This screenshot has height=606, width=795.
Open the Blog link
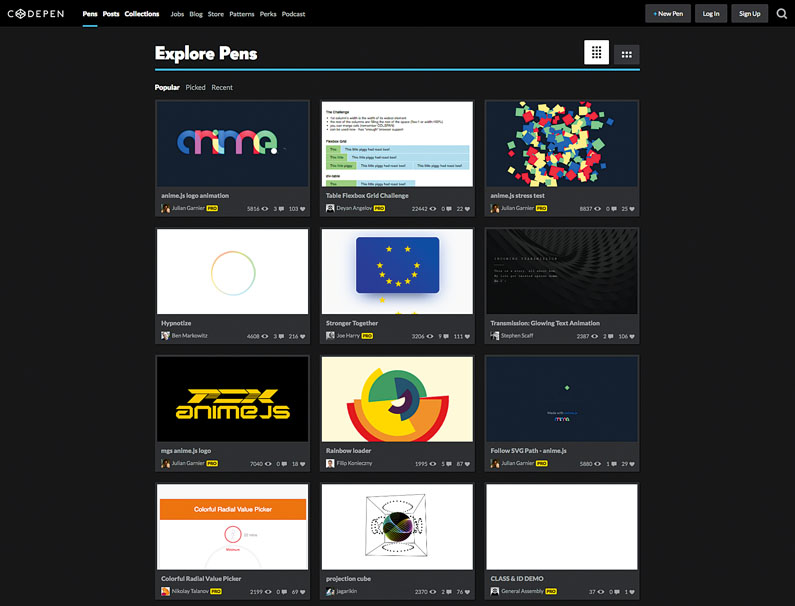(x=196, y=14)
